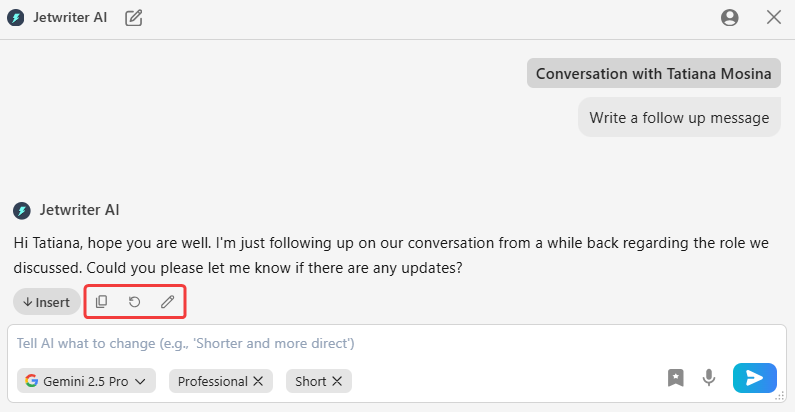
Task: Start voice input with the microphone icon
Action: [x=709, y=377]
